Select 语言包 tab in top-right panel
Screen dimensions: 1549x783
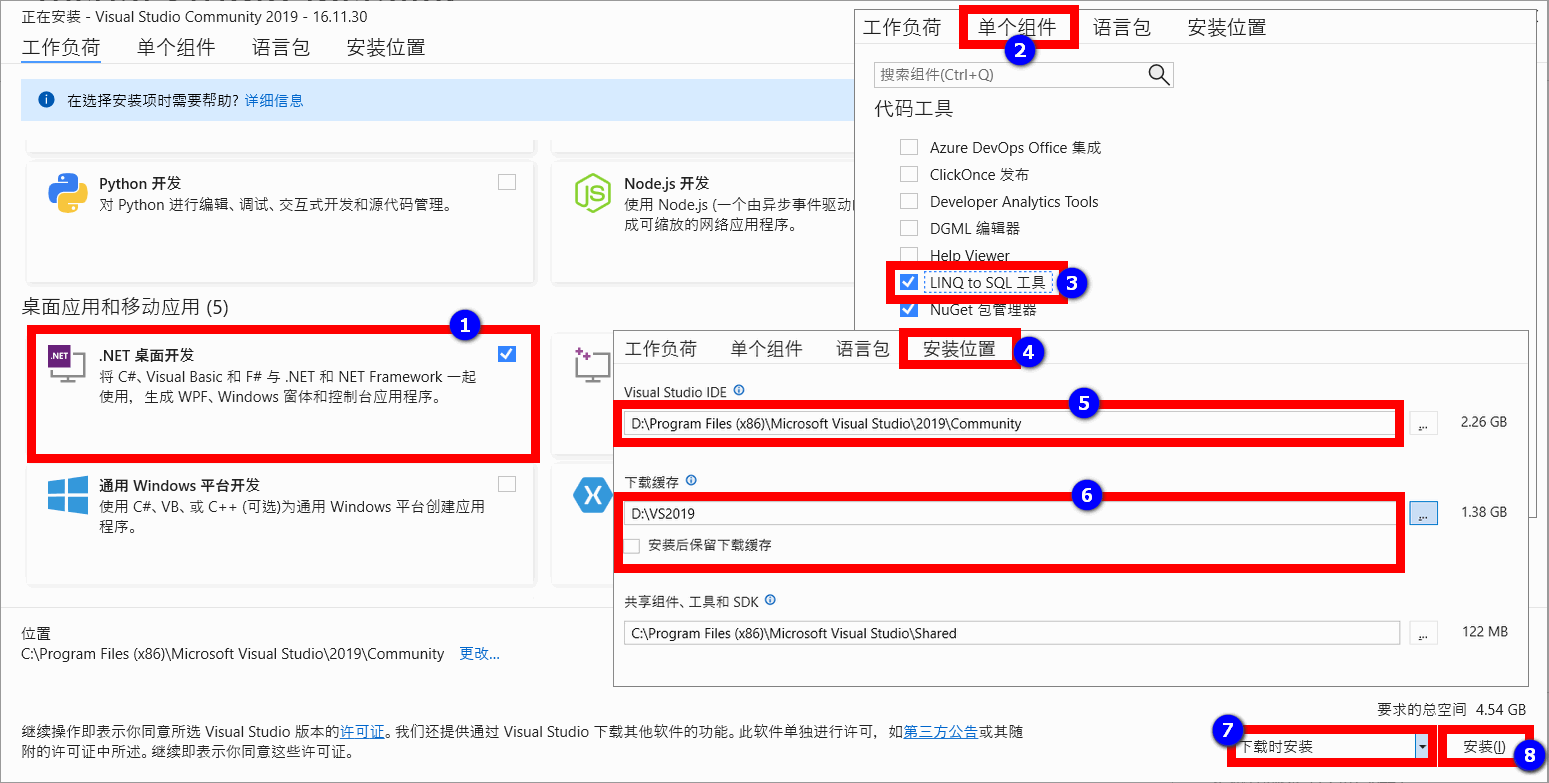[x=1122, y=28]
